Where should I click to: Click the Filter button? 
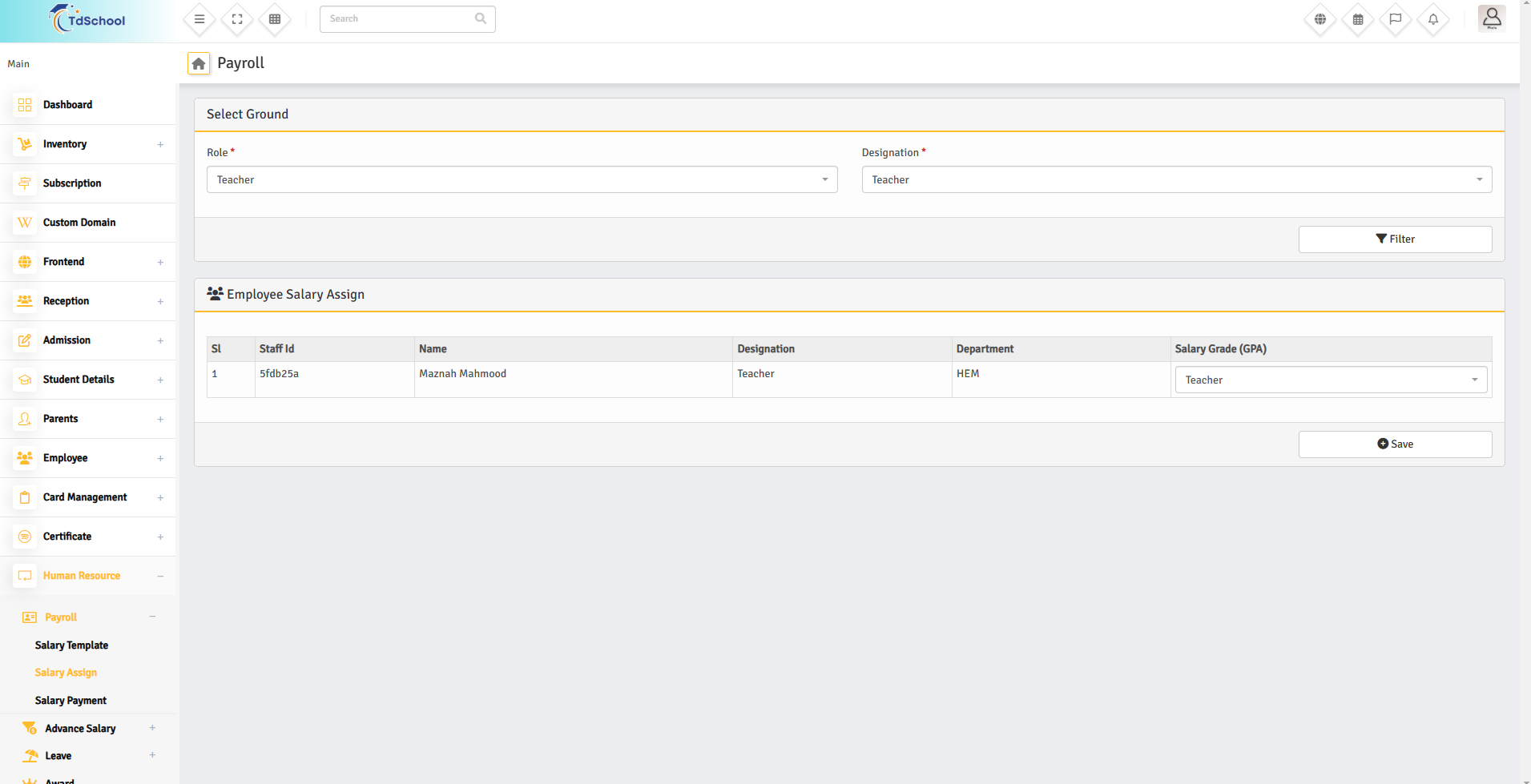click(1395, 239)
